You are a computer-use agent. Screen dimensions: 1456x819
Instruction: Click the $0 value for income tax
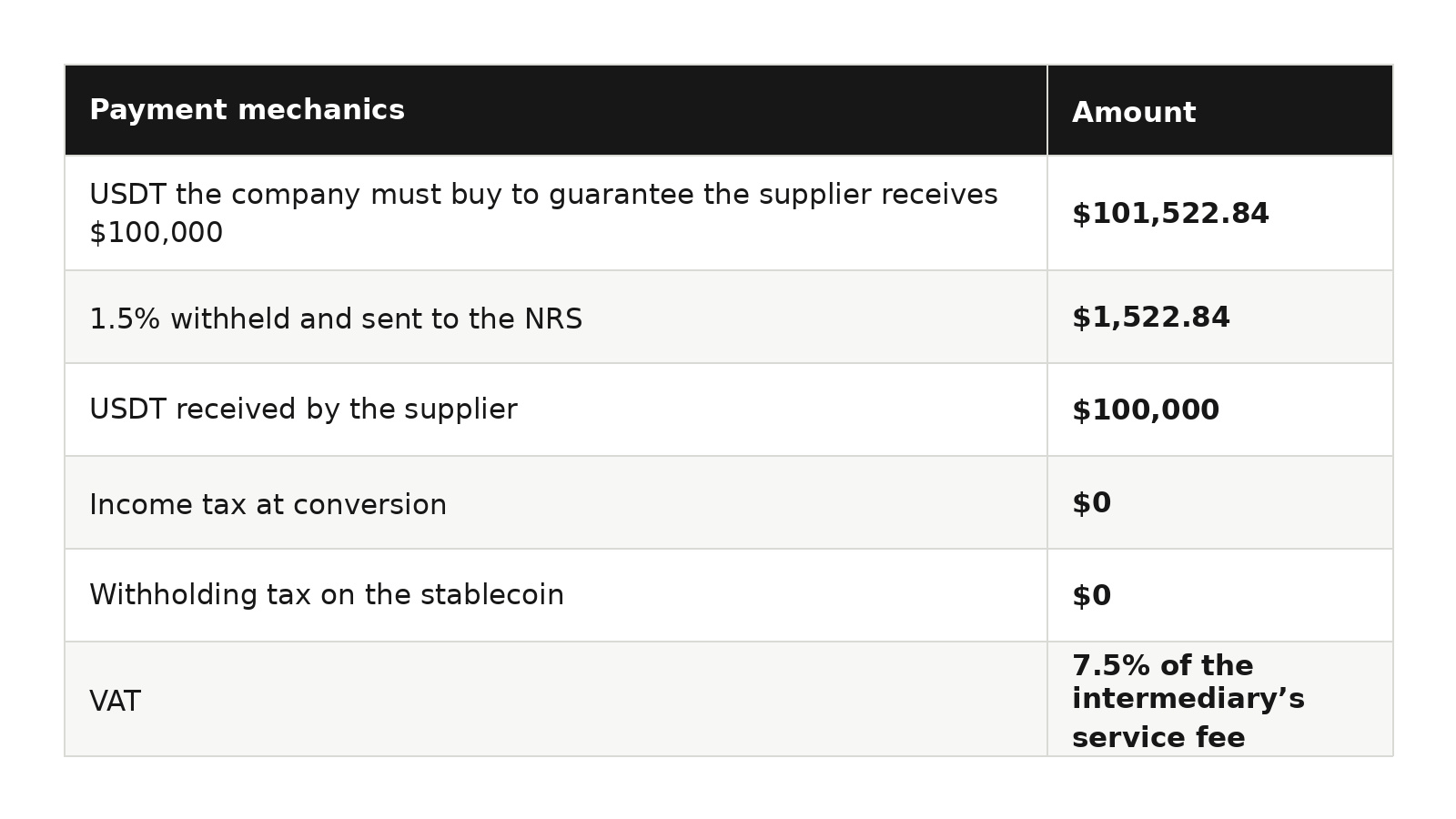1091,503
